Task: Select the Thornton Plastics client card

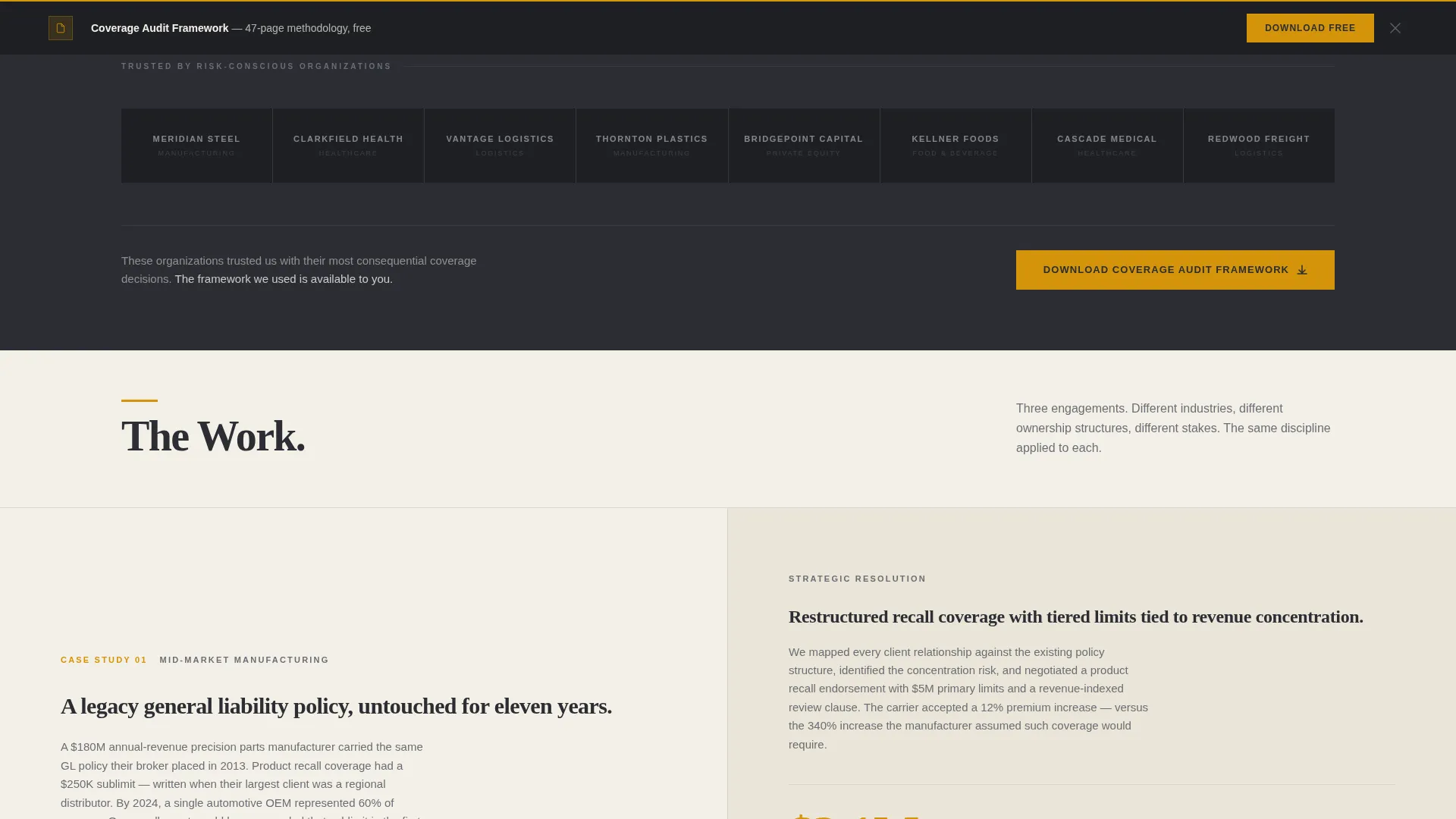Action: pos(651,146)
